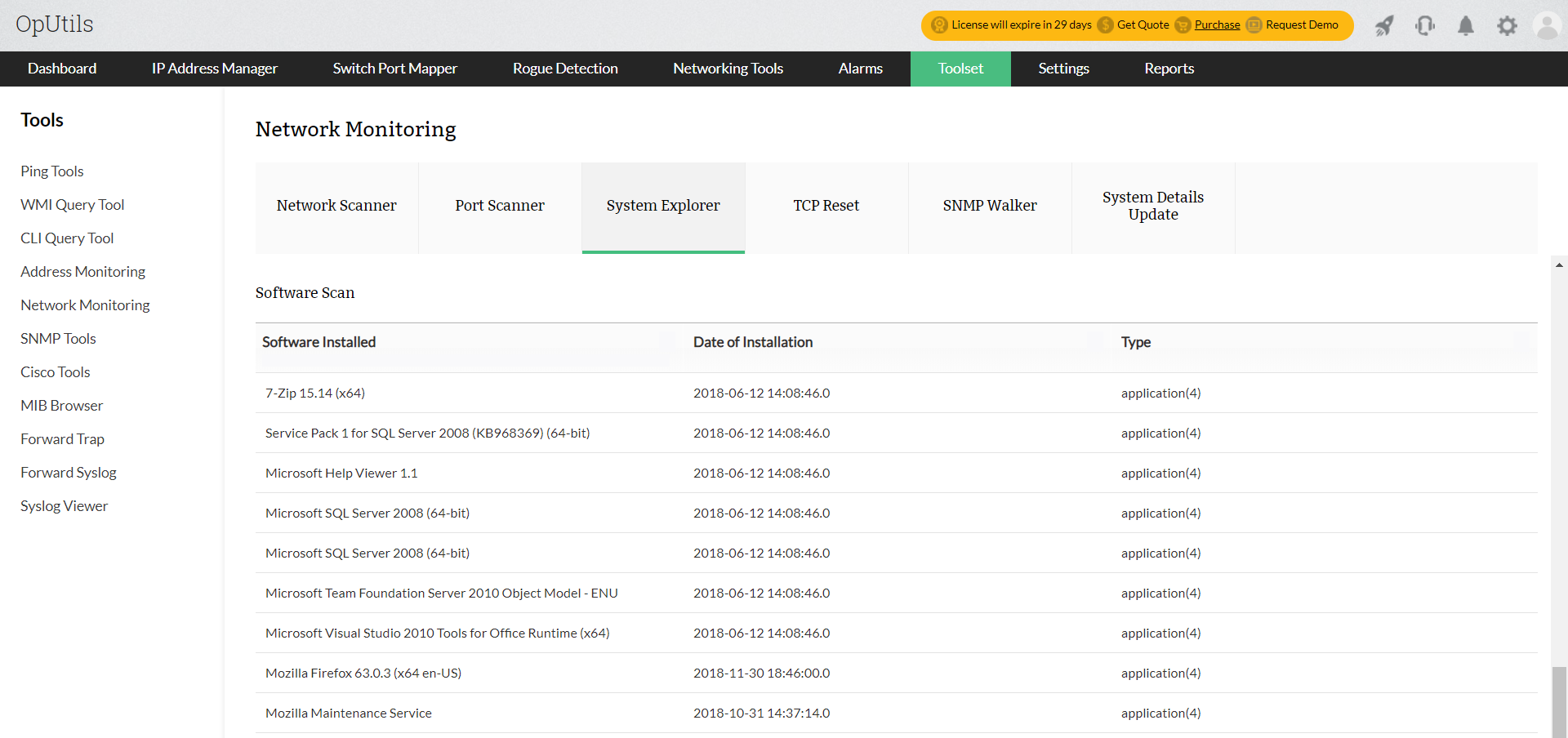Click the application(4) type for 7-Zip

click(1161, 393)
